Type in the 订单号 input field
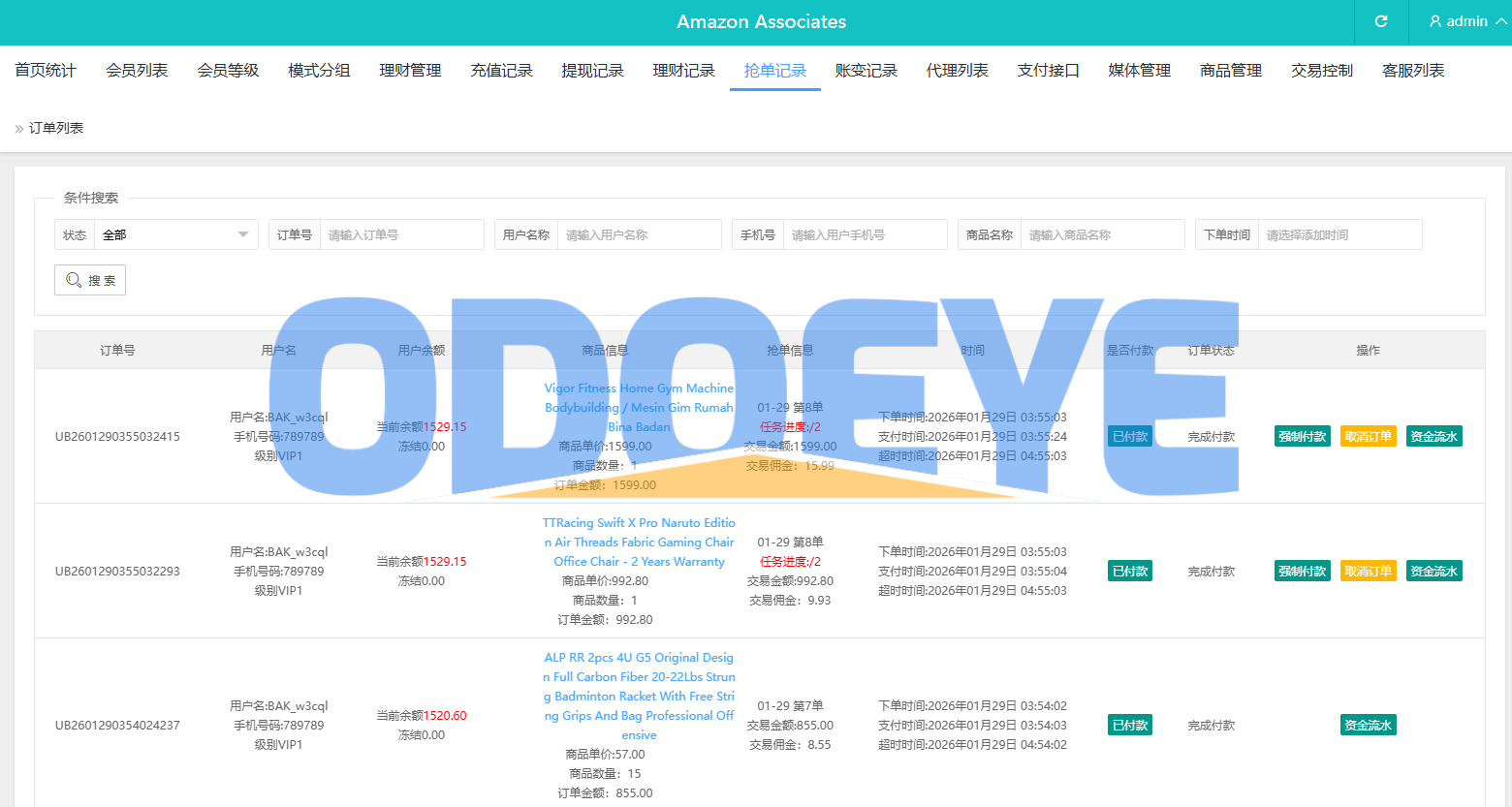 [x=401, y=234]
